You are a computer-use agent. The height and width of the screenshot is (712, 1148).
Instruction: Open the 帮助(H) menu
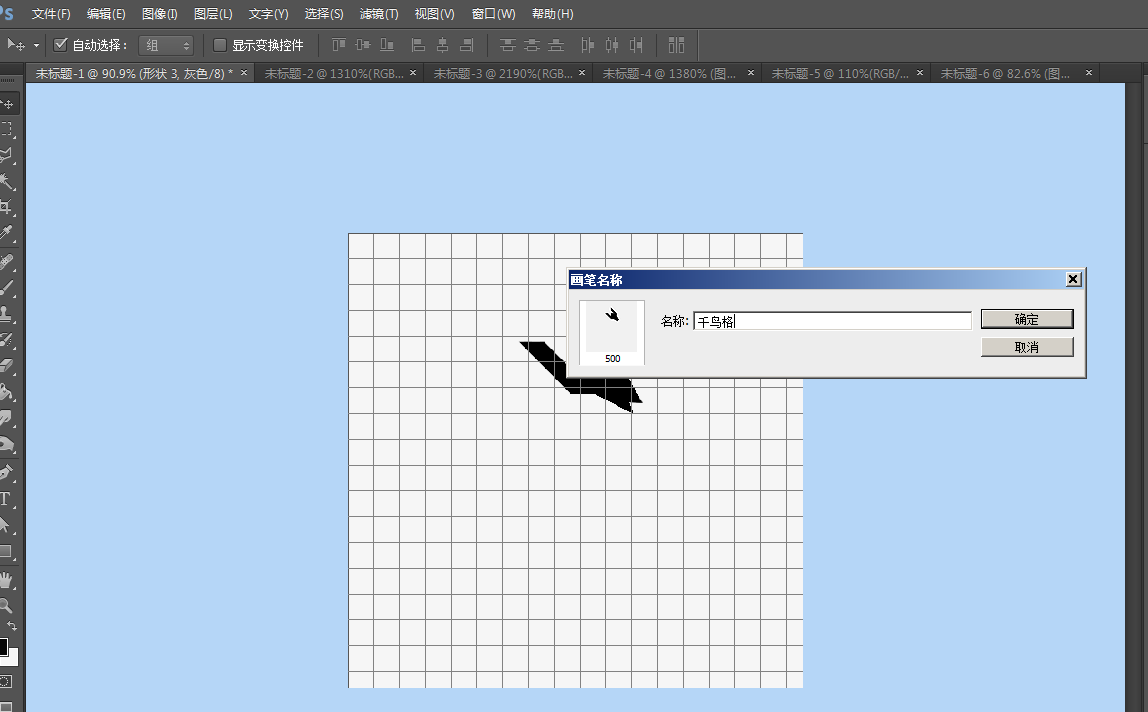(x=552, y=14)
